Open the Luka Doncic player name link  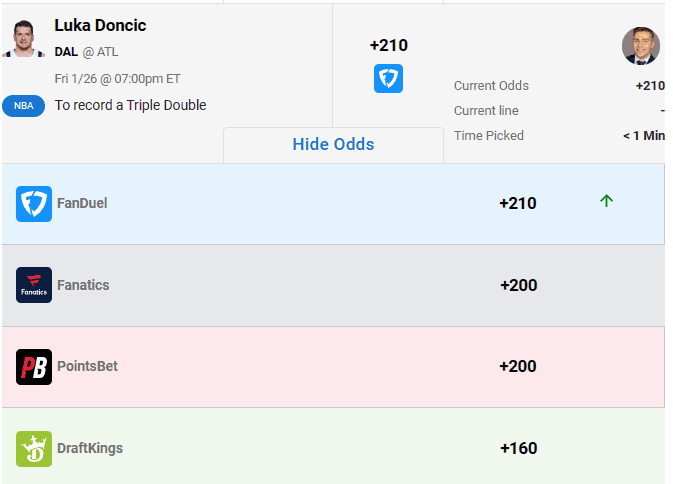100,25
